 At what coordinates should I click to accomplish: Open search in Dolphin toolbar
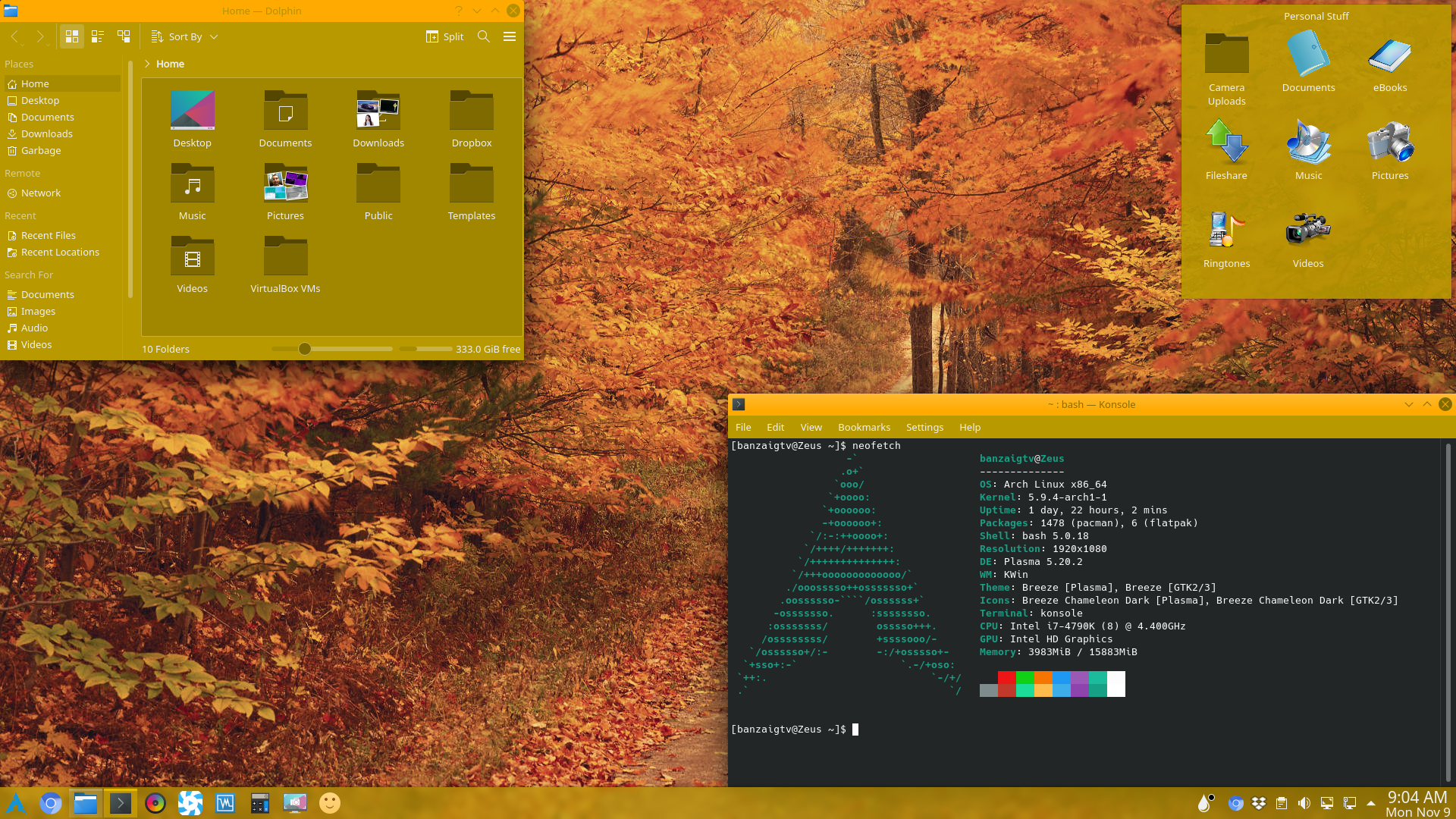(x=484, y=36)
